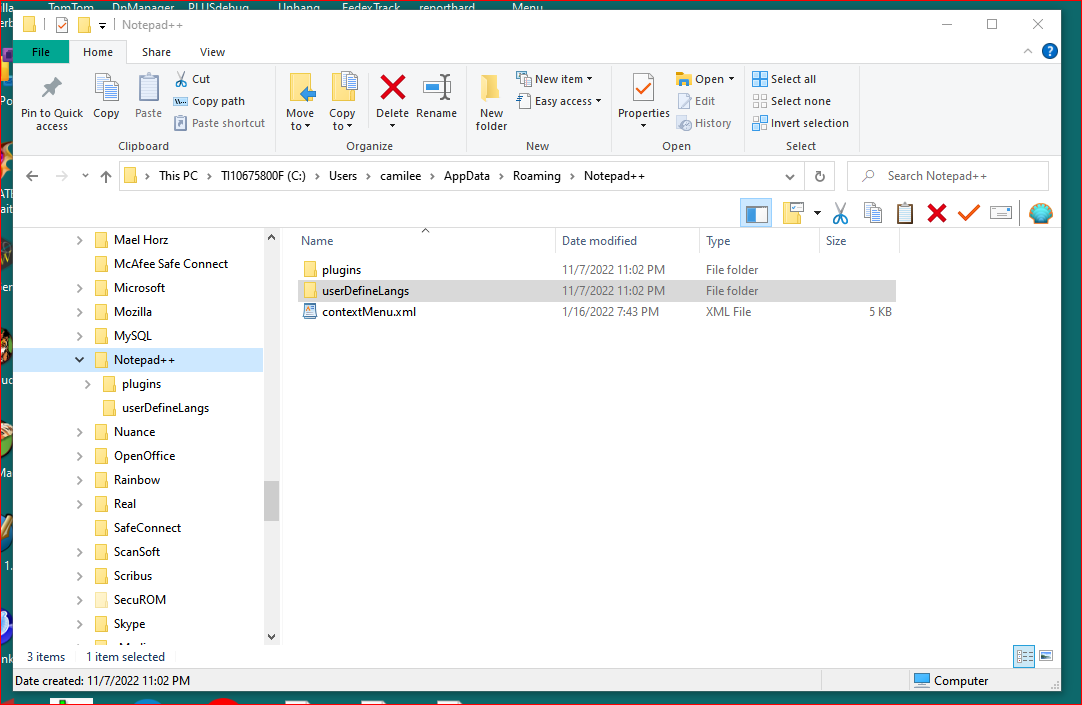Click the blue shell icon in toolbar
This screenshot has width=1082, height=705.
pos(1041,214)
